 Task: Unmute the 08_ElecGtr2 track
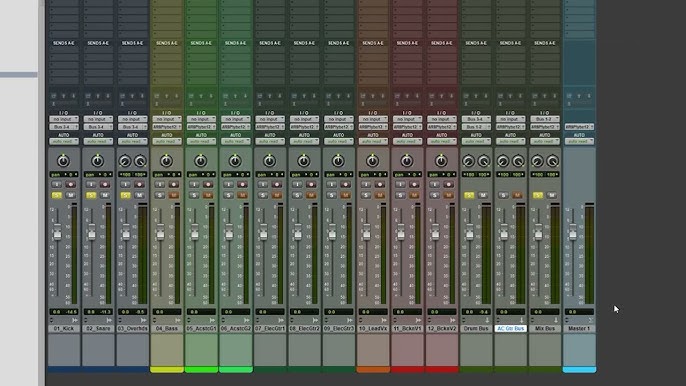point(311,195)
